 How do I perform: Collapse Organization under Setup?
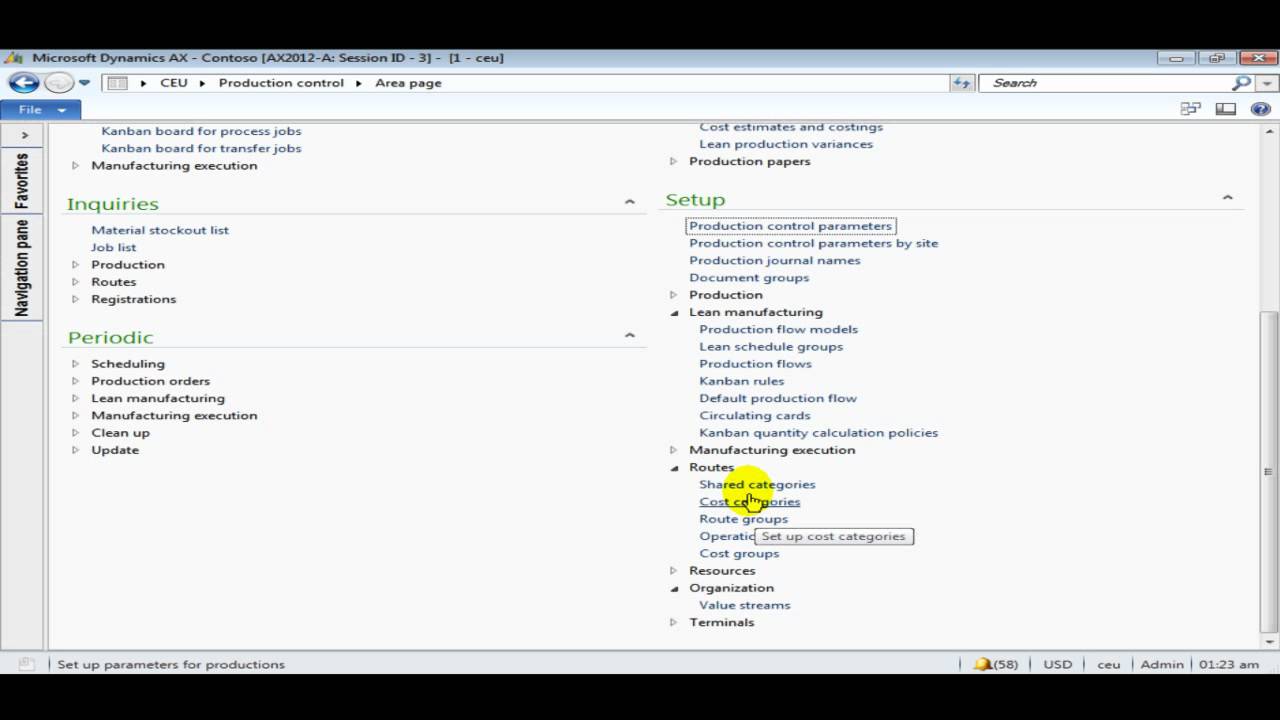[673, 588]
